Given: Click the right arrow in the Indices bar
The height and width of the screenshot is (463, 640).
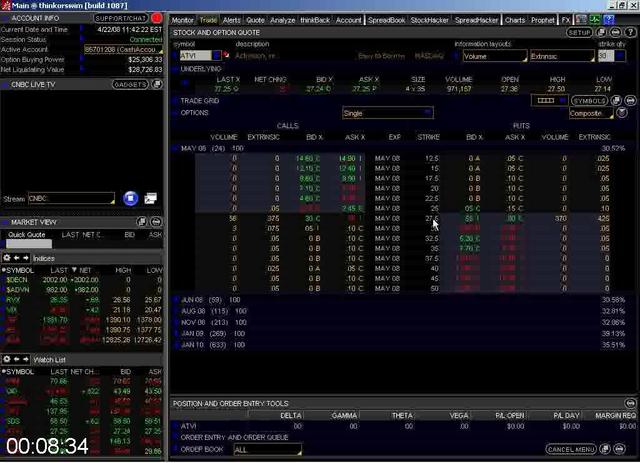Looking at the screenshot, I should point(26,258).
